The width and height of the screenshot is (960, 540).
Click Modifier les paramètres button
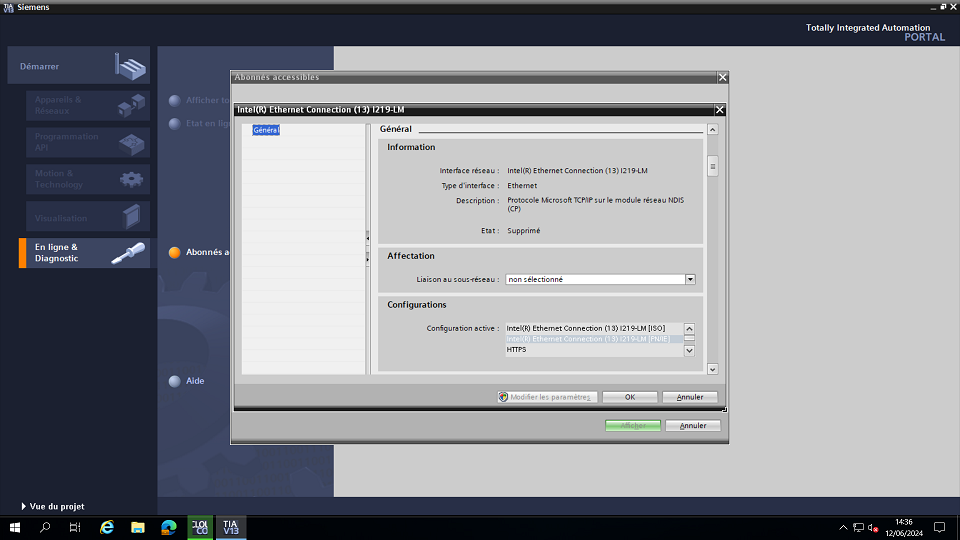(x=548, y=397)
